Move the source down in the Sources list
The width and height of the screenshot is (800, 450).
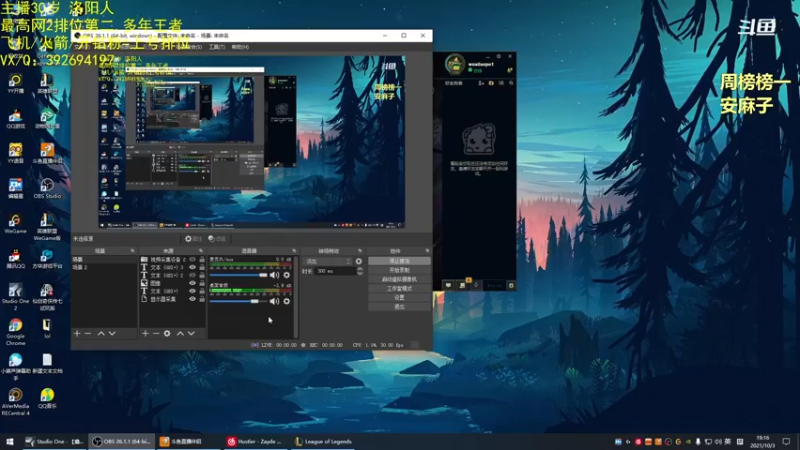click(x=191, y=333)
